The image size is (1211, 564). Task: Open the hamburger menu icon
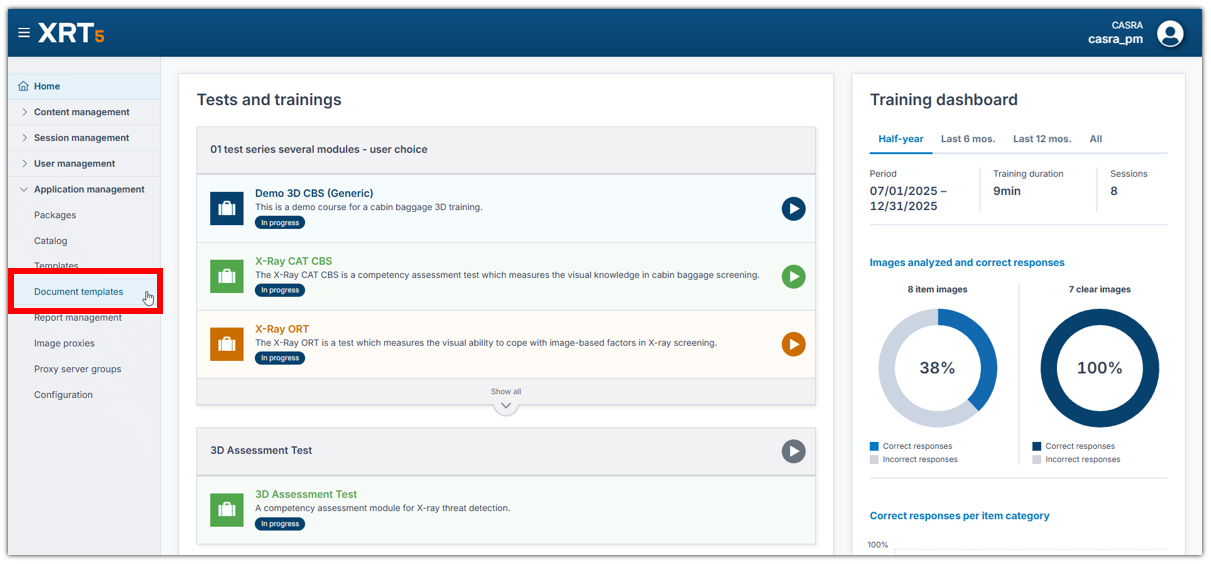coord(24,33)
